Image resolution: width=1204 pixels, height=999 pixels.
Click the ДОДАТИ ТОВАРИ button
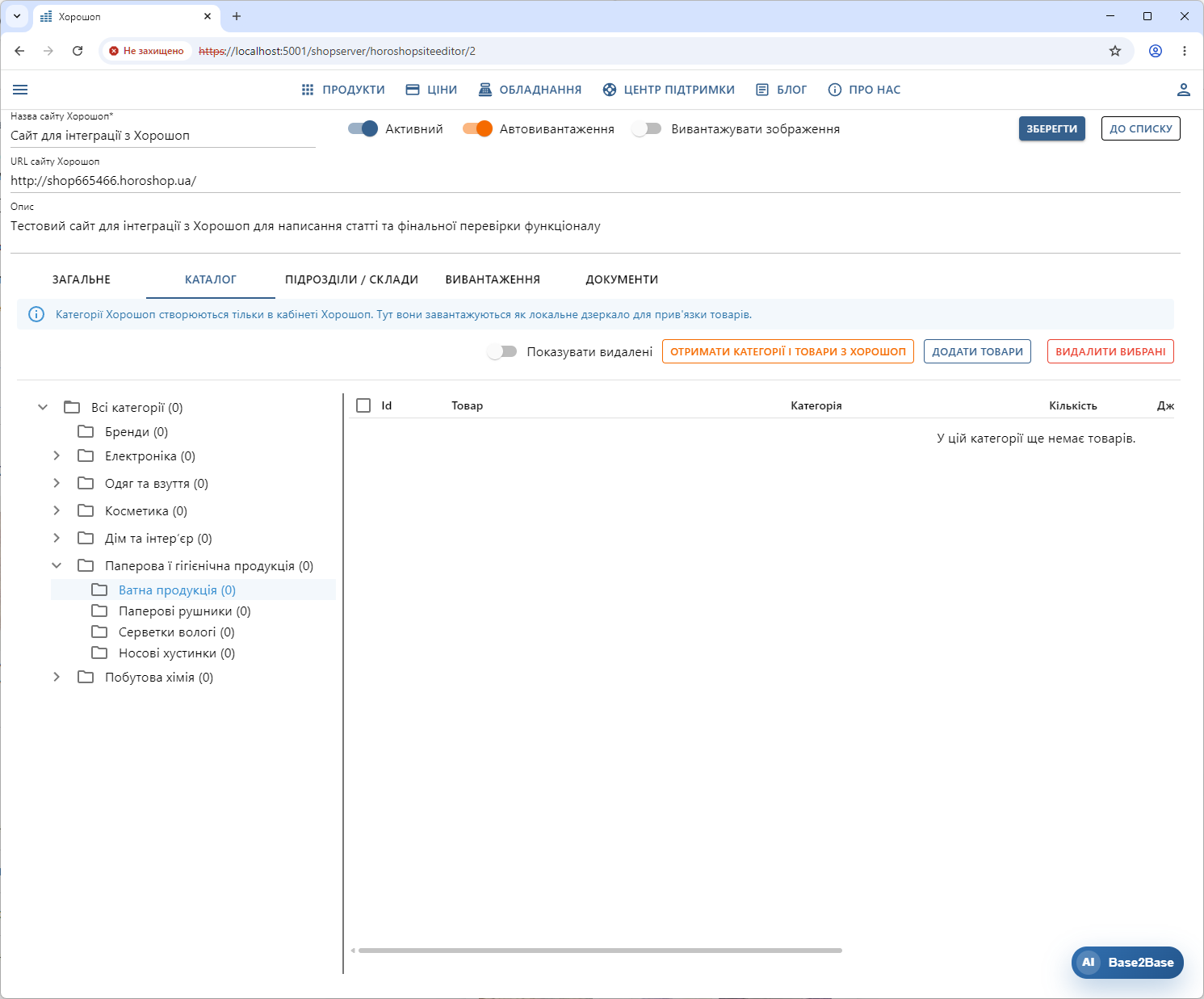click(977, 351)
